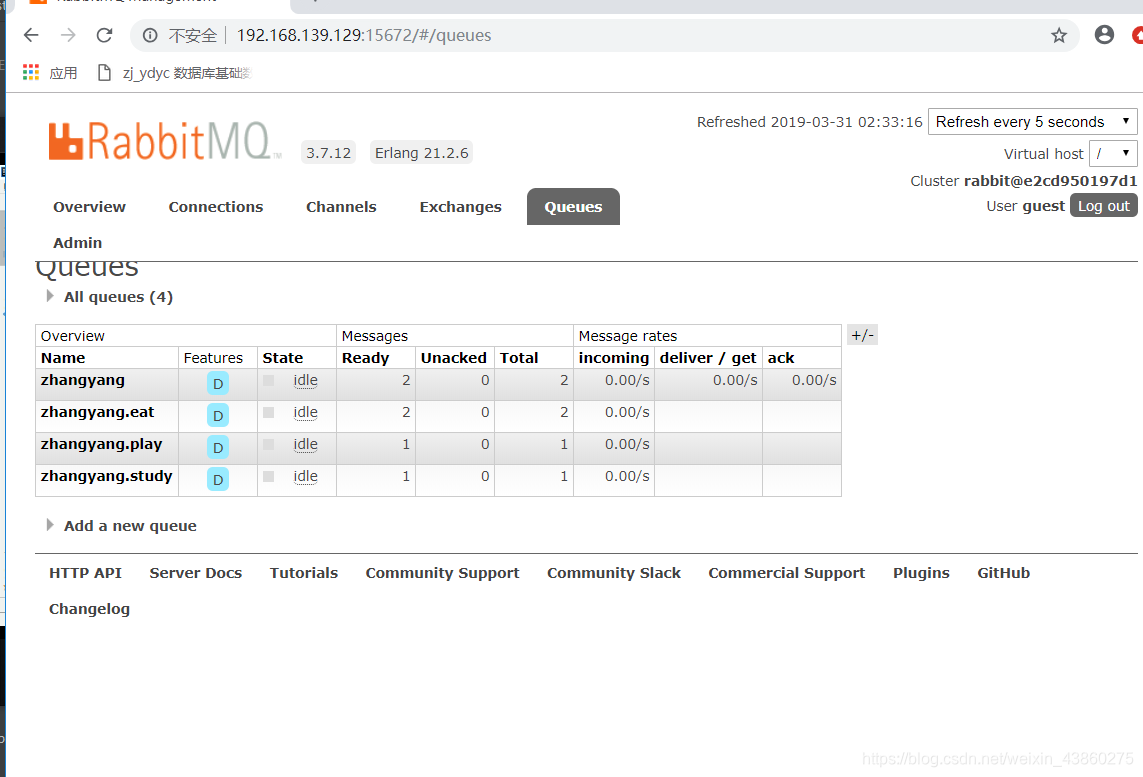The height and width of the screenshot is (777, 1143).
Task: Open the HTTP API footer link
Action: point(85,573)
